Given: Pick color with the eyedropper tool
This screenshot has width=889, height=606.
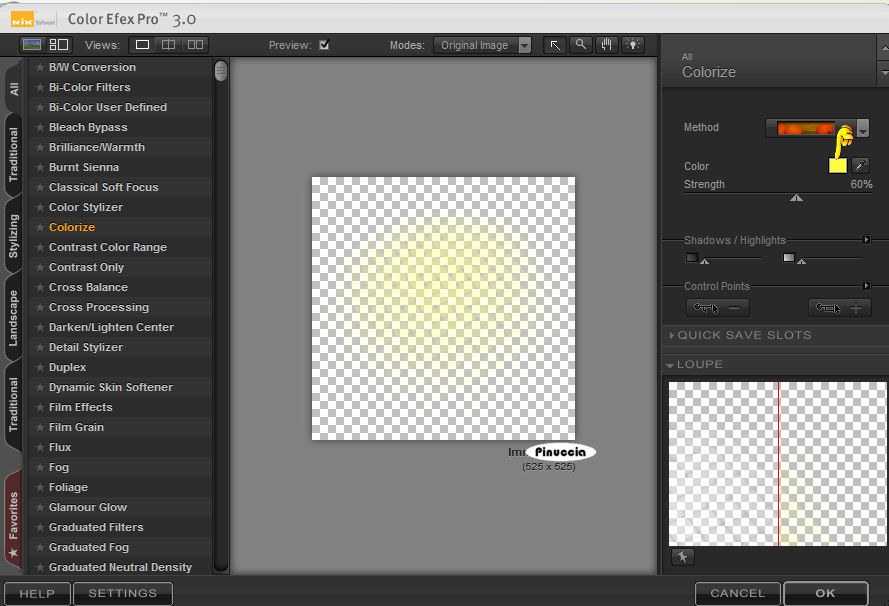Looking at the screenshot, I should (861, 166).
